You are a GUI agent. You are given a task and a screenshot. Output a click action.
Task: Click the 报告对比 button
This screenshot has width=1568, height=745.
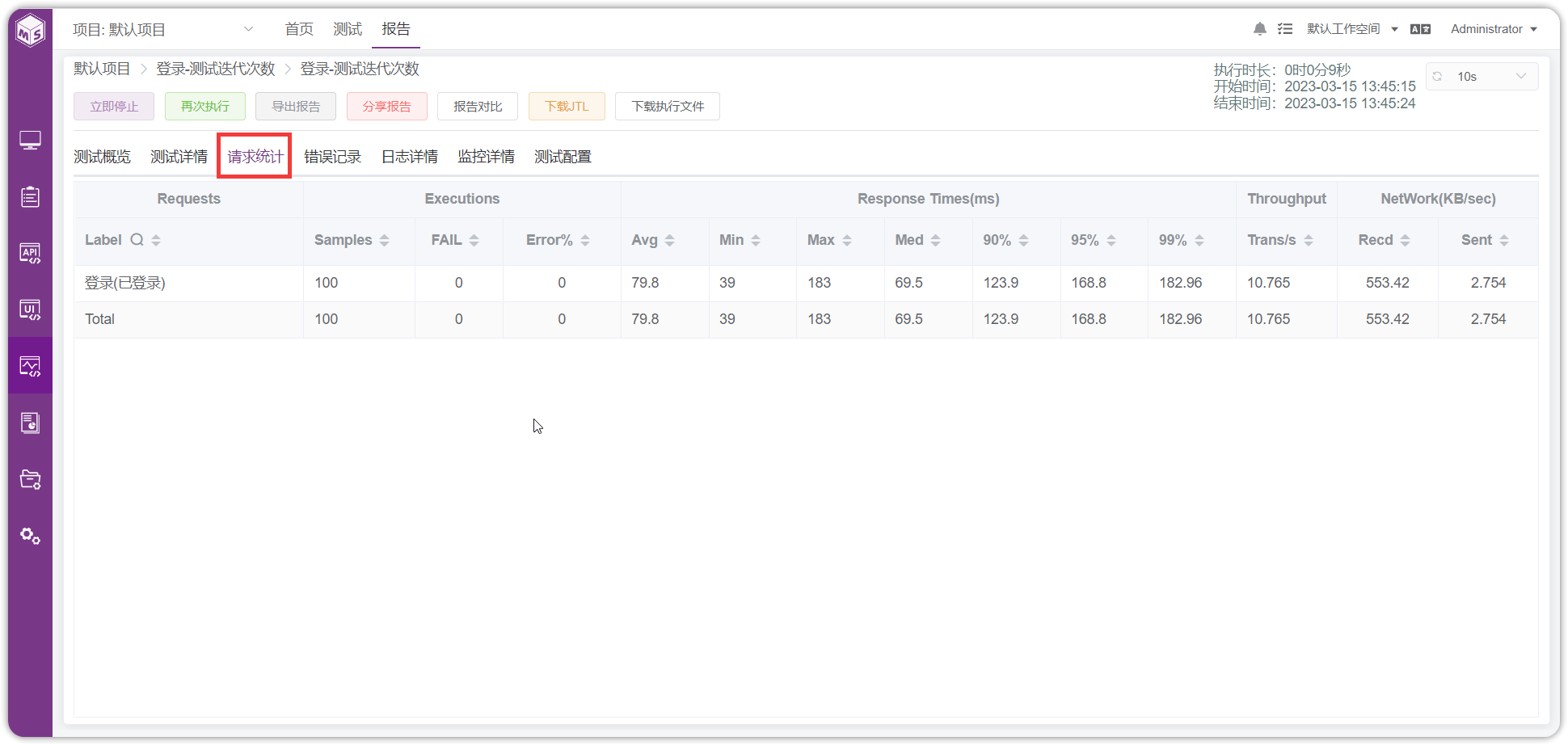[478, 107]
